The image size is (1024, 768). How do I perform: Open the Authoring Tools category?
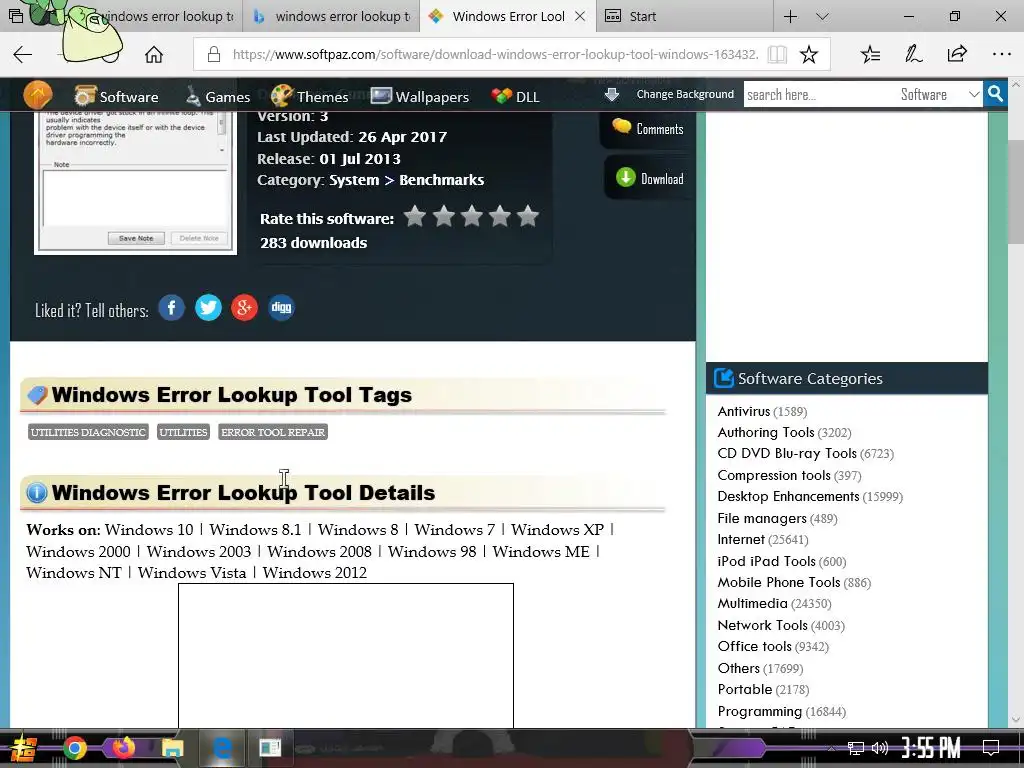pos(766,432)
